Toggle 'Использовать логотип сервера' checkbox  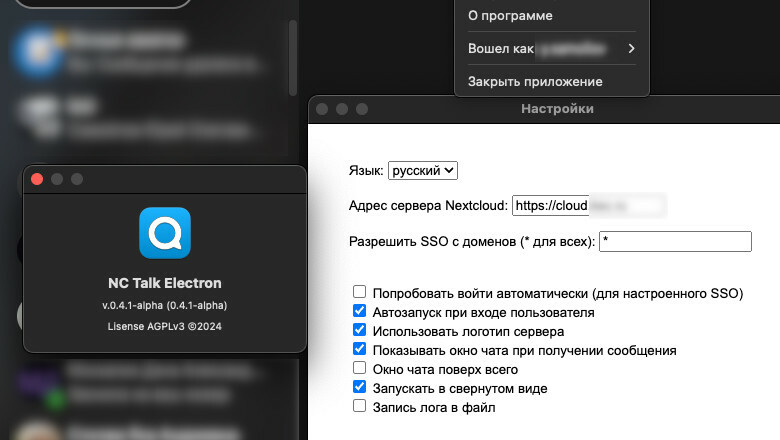point(359,330)
